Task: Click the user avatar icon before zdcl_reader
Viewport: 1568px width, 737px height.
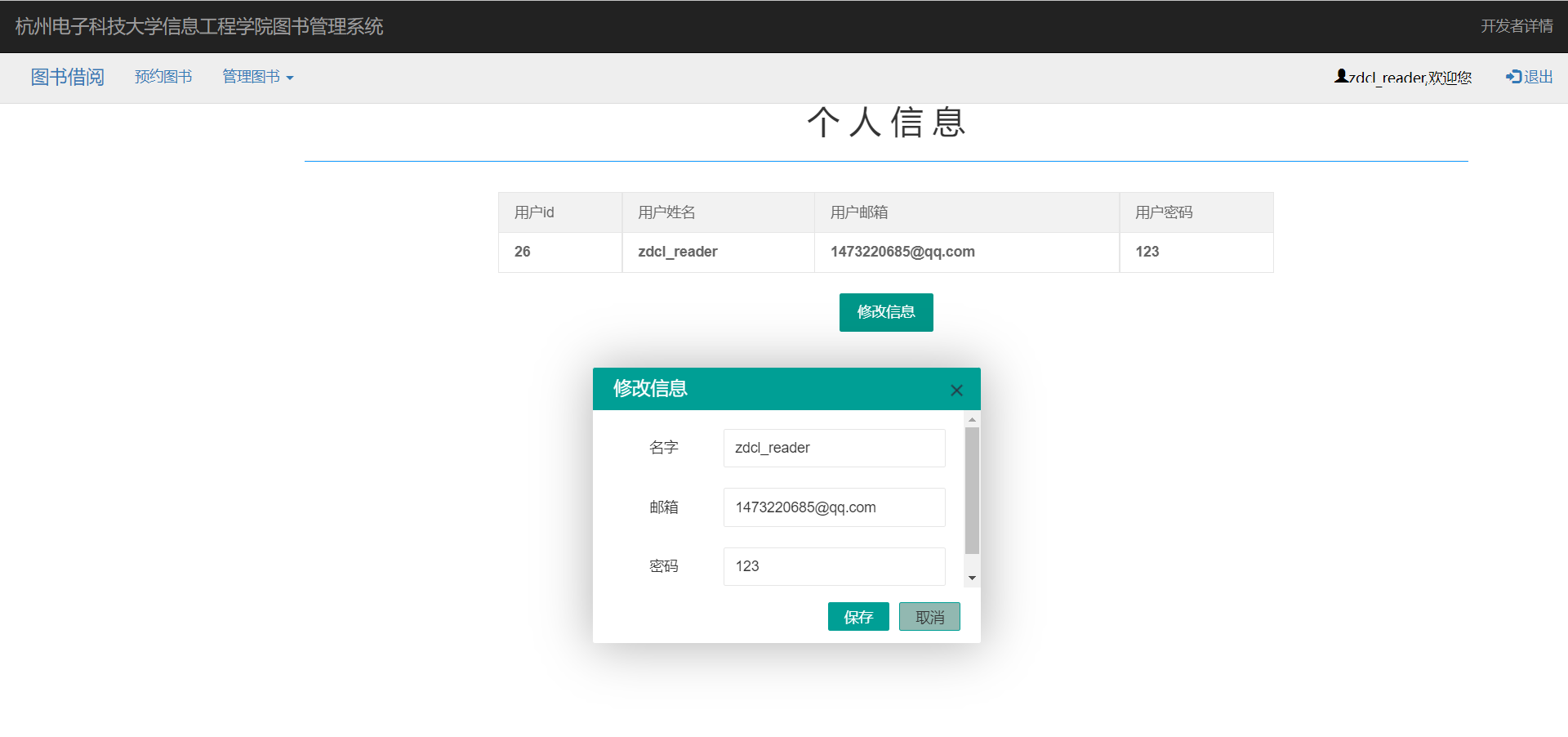Action: 1341,76
